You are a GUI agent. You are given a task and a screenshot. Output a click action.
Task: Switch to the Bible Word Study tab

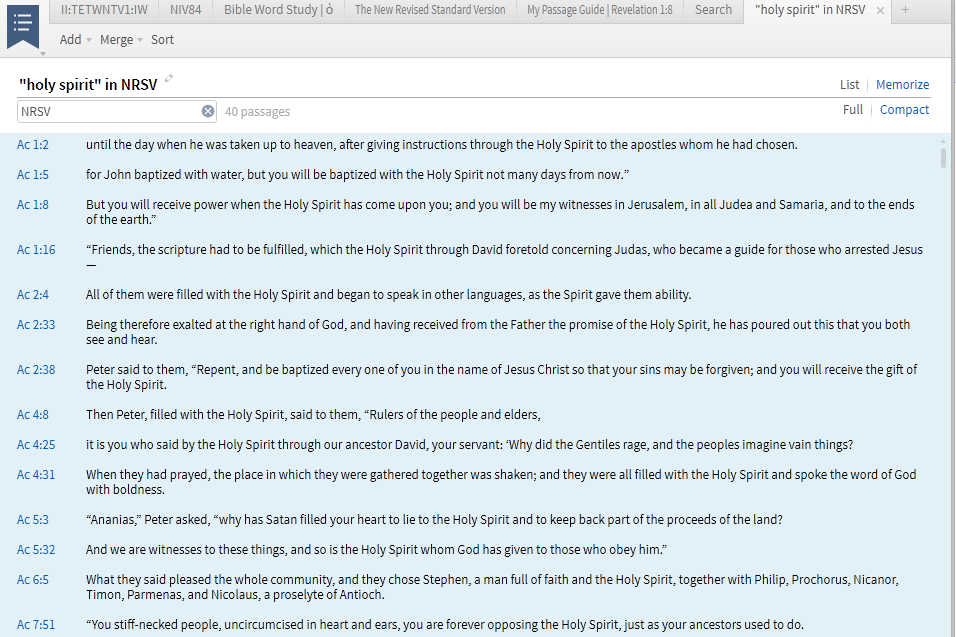(278, 10)
